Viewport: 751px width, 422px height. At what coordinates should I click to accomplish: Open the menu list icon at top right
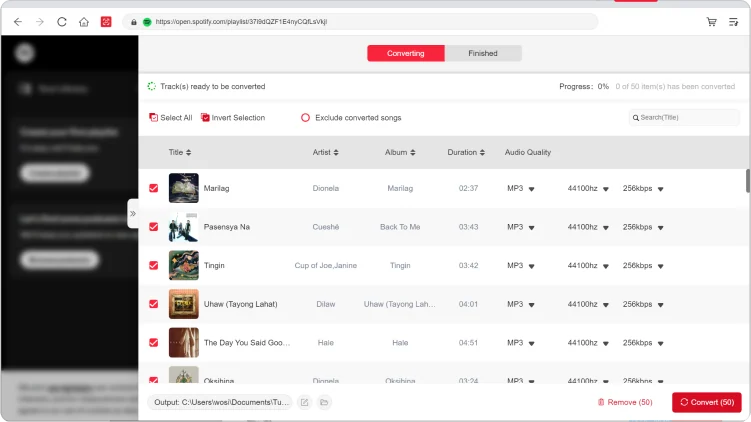(733, 22)
